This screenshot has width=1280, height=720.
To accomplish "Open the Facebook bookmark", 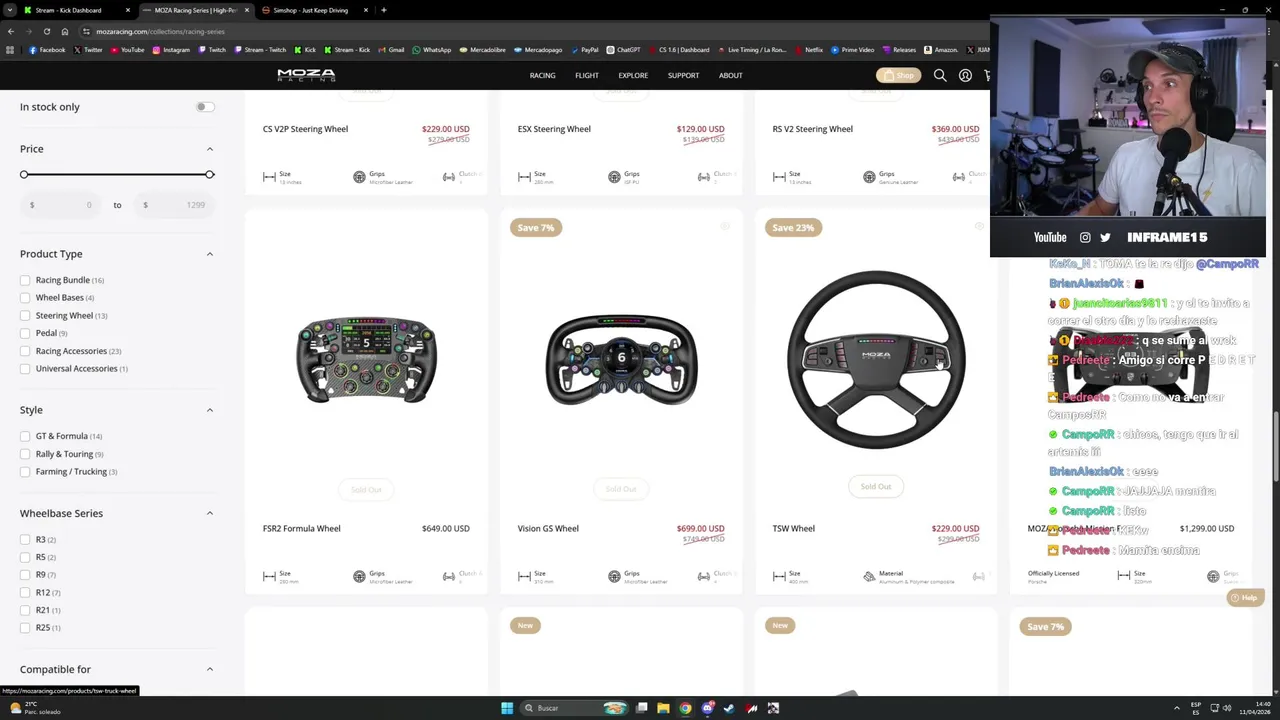I will pos(47,49).
